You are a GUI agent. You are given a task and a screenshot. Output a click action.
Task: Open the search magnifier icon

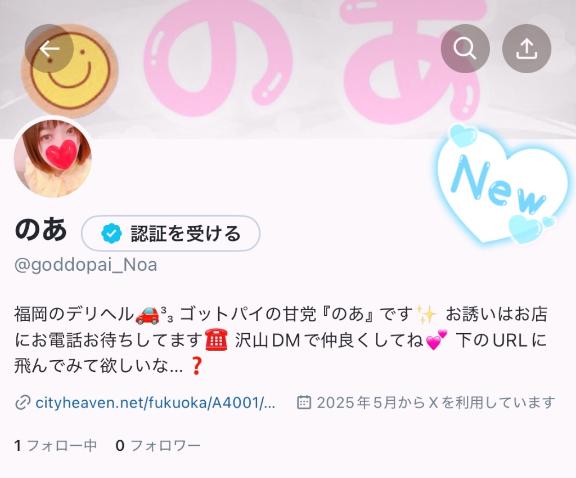point(465,48)
